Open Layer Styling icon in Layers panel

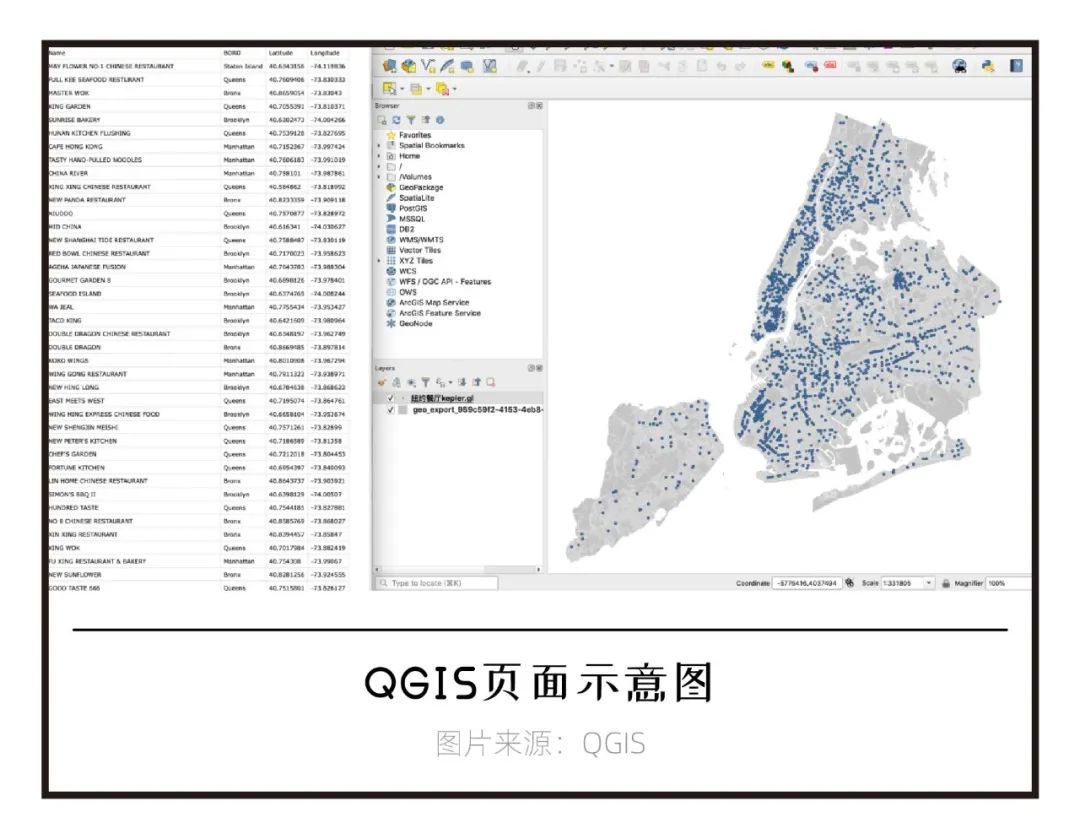[382, 382]
